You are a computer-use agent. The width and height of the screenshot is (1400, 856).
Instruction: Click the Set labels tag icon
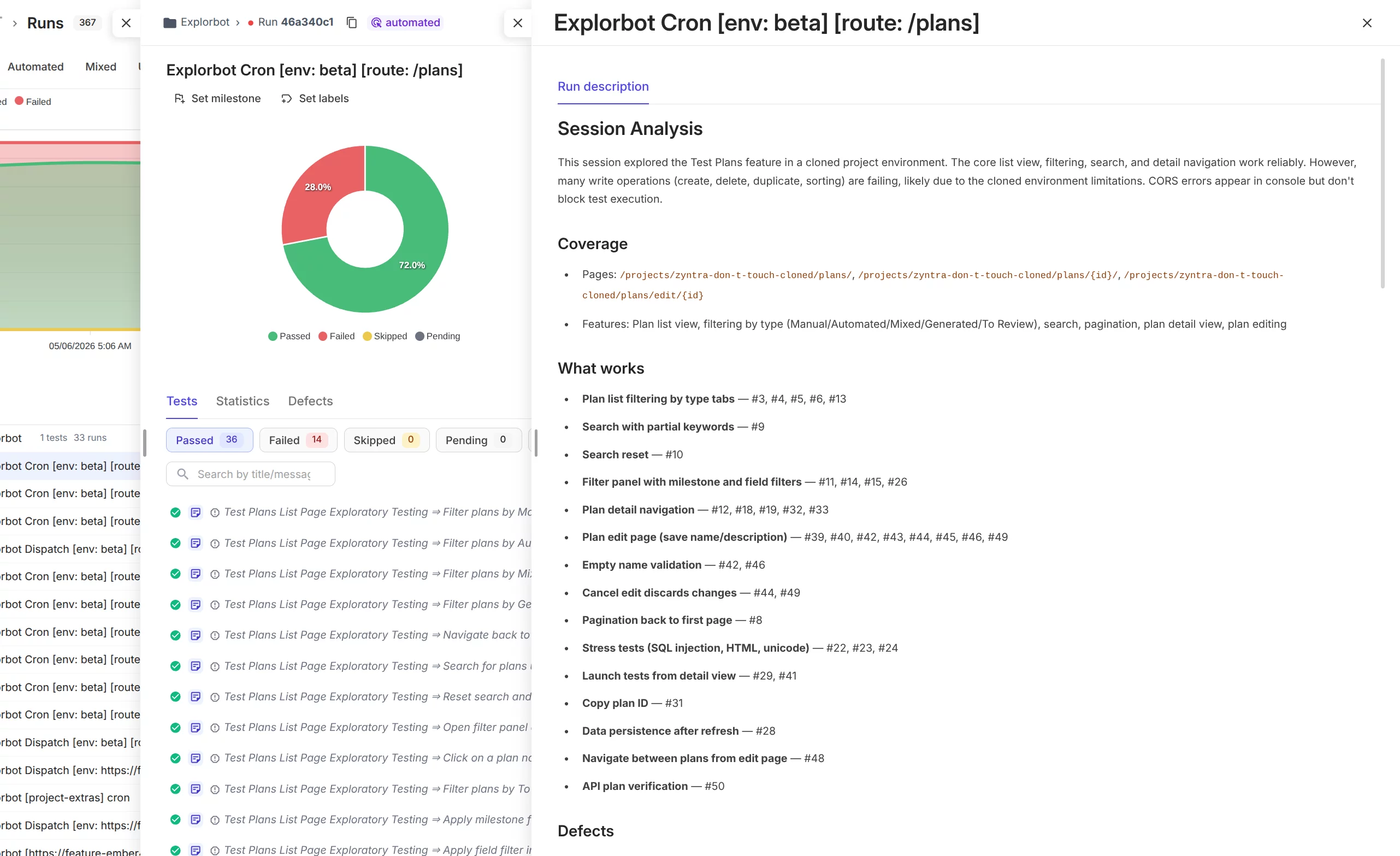click(x=287, y=98)
